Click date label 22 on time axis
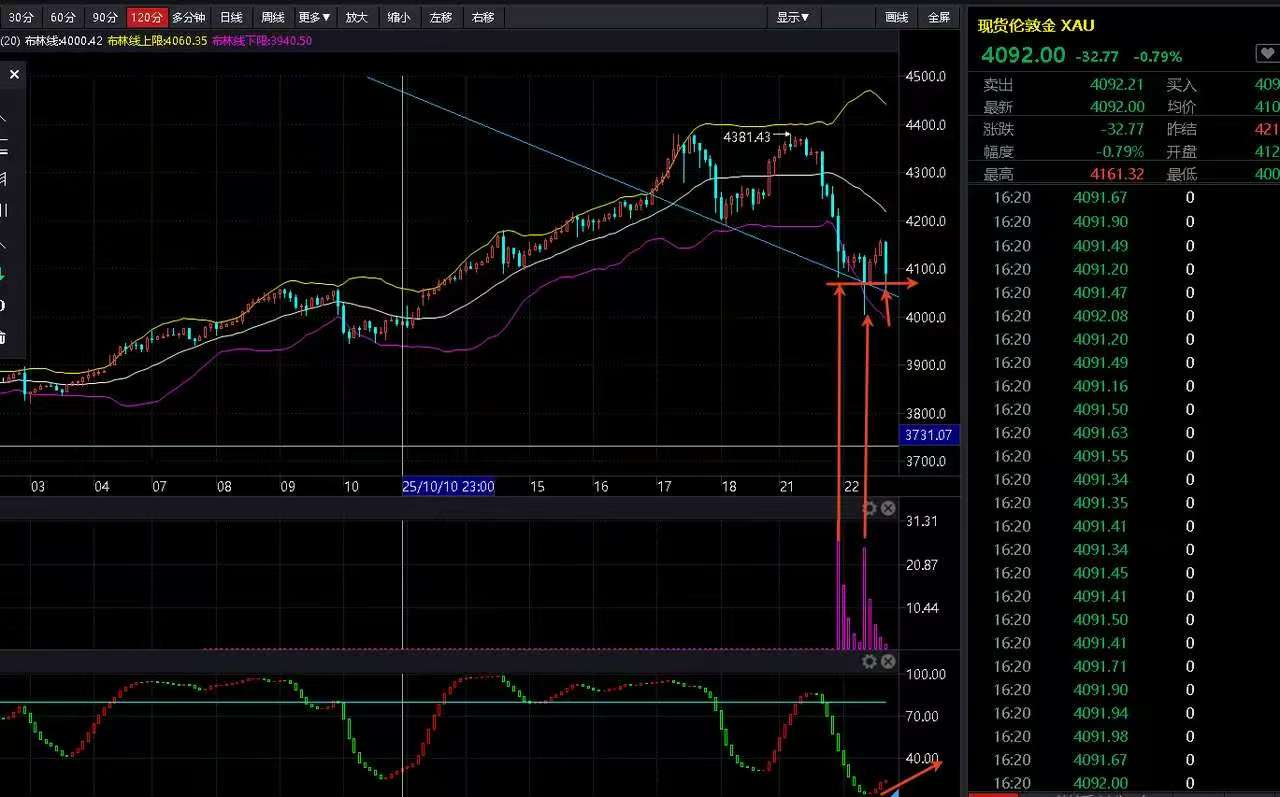 coord(853,487)
